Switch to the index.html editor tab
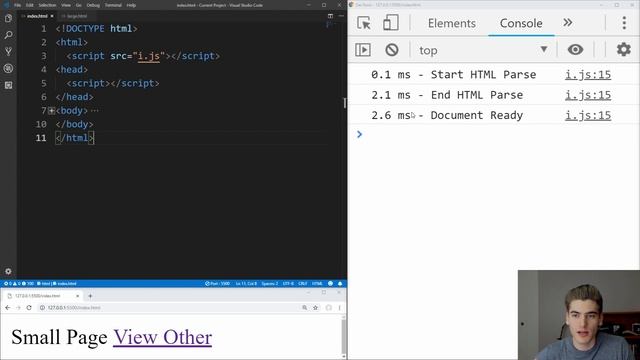This screenshot has height=360, width=640. coord(37,16)
